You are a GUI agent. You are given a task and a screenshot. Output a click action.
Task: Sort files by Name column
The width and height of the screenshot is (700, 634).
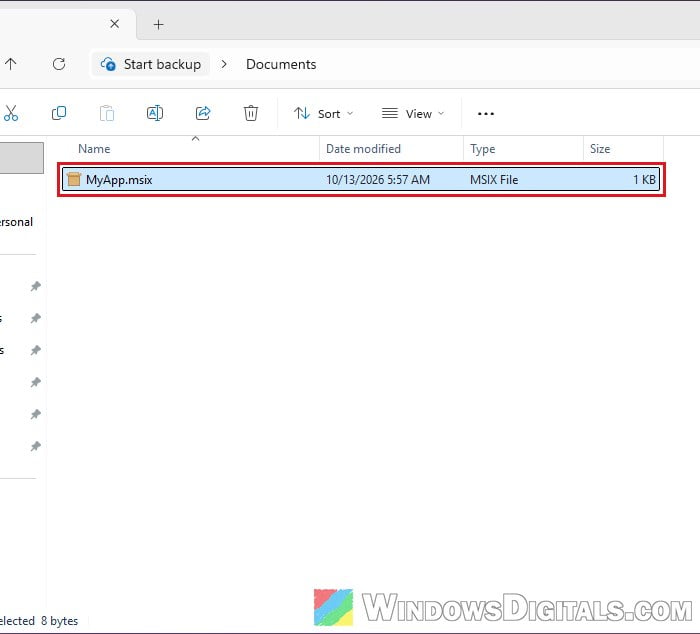pyautogui.click(x=94, y=149)
